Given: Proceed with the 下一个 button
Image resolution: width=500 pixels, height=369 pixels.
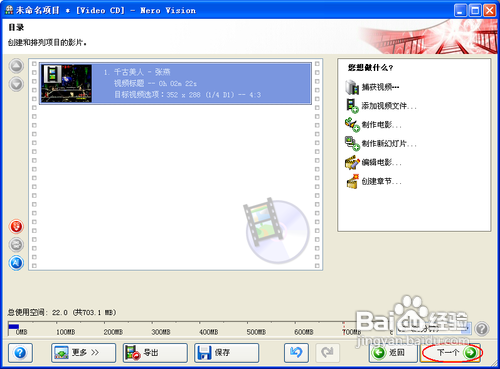Looking at the screenshot, I should click(452, 353).
